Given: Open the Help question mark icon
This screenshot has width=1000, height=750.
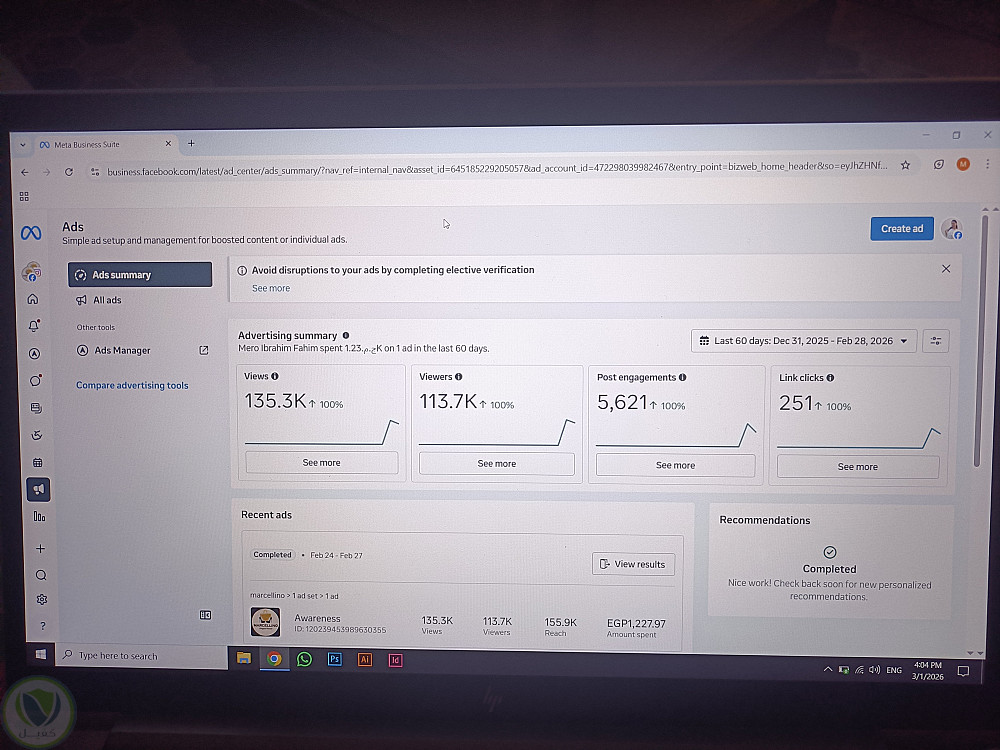Looking at the screenshot, I should 43,626.
